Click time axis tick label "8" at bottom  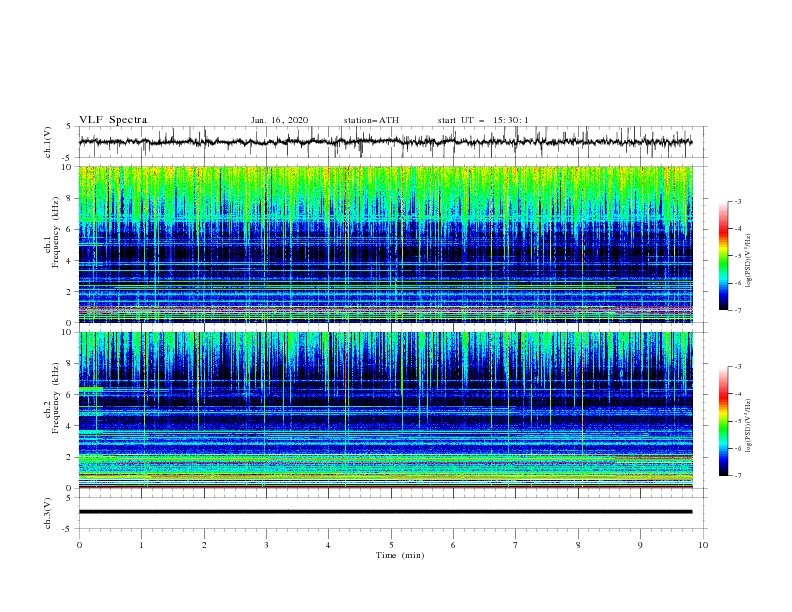click(578, 545)
